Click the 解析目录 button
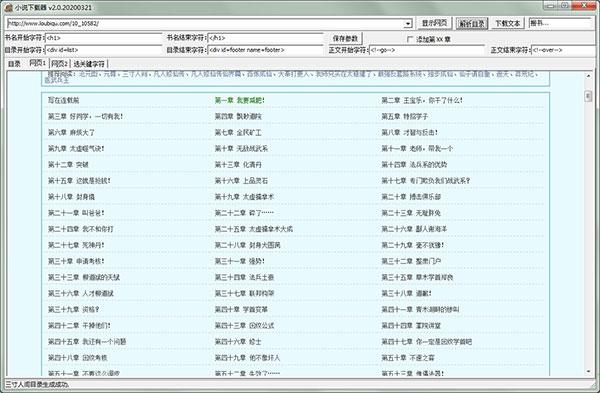This screenshot has width=600, height=393. pyautogui.click(x=472, y=24)
